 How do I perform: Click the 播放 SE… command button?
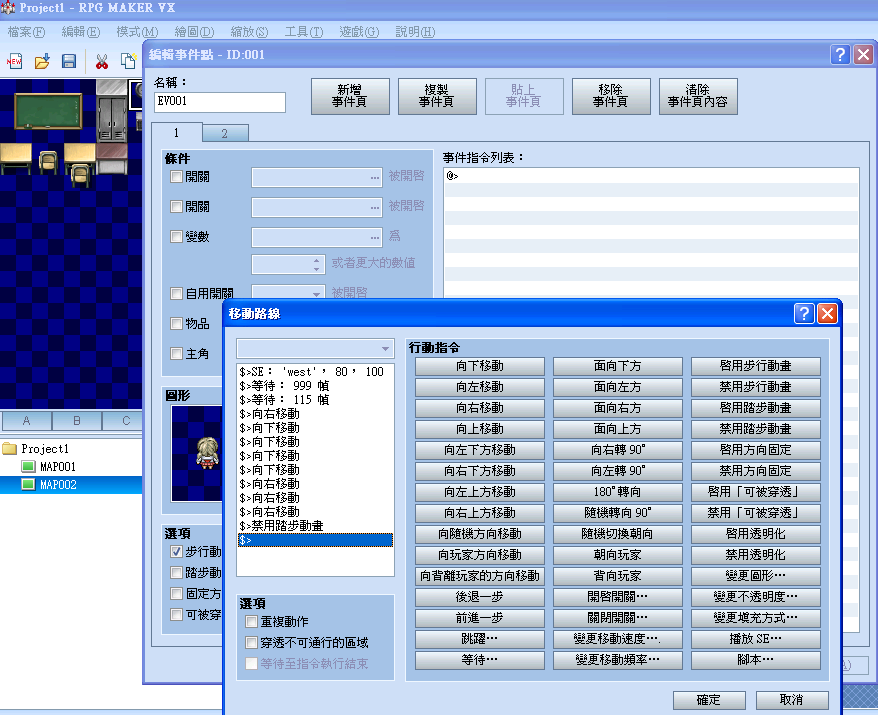(x=755, y=639)
